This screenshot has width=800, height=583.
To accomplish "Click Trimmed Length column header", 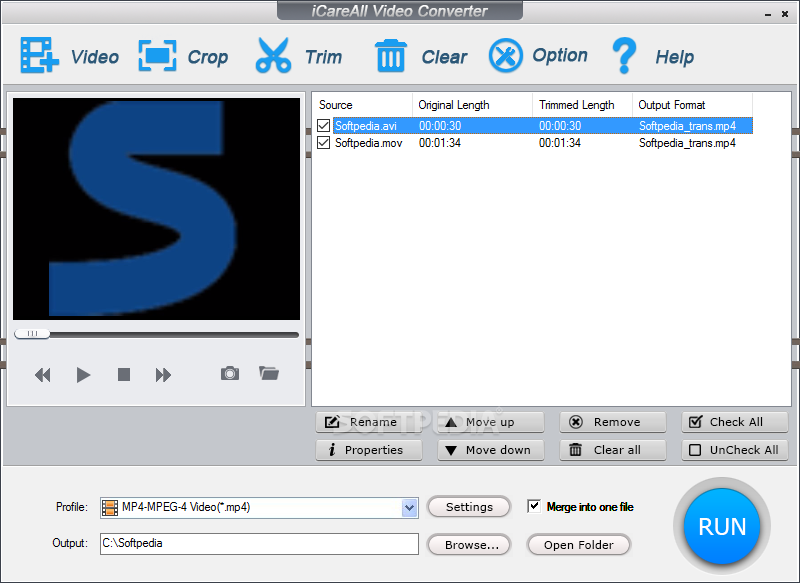I will pos(583,105).
